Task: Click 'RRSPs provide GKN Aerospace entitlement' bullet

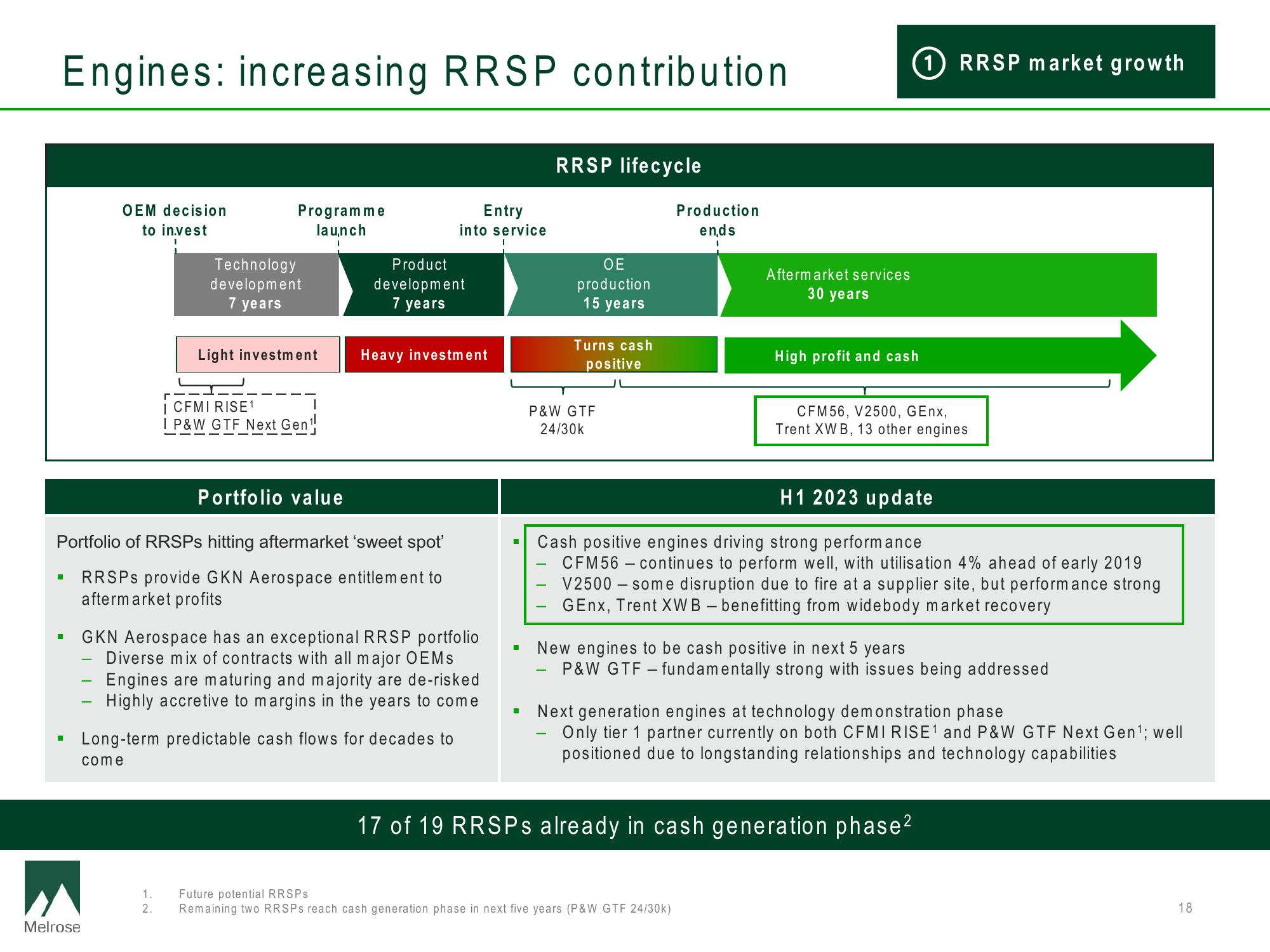Action: point(262,588)
